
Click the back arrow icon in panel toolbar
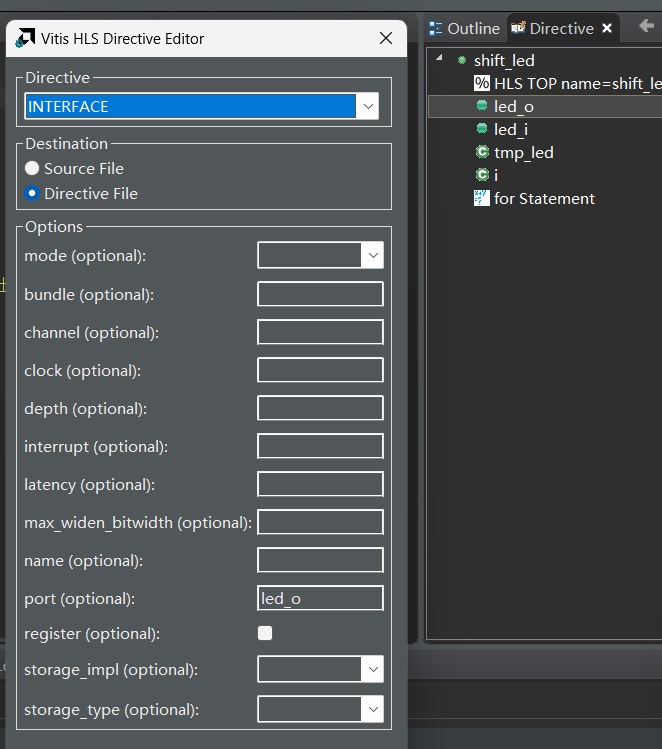click(646, 26)
